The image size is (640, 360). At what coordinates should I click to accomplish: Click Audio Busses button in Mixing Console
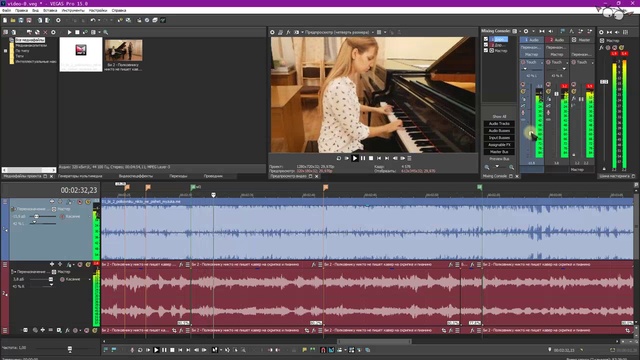(499, 131)
